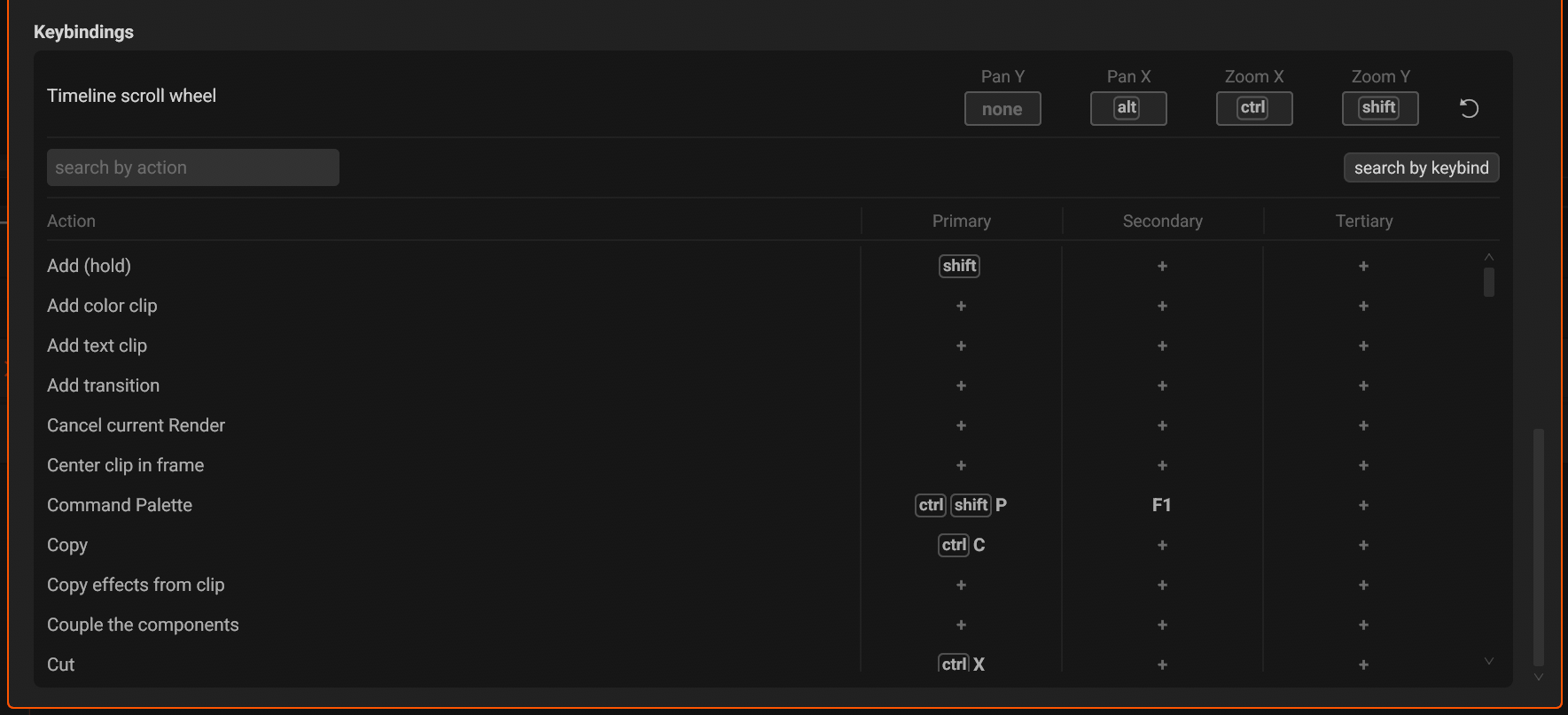Click the list scroll down arrow
This screenshot has width=1568, height=715.
[x=1489, y=661]
